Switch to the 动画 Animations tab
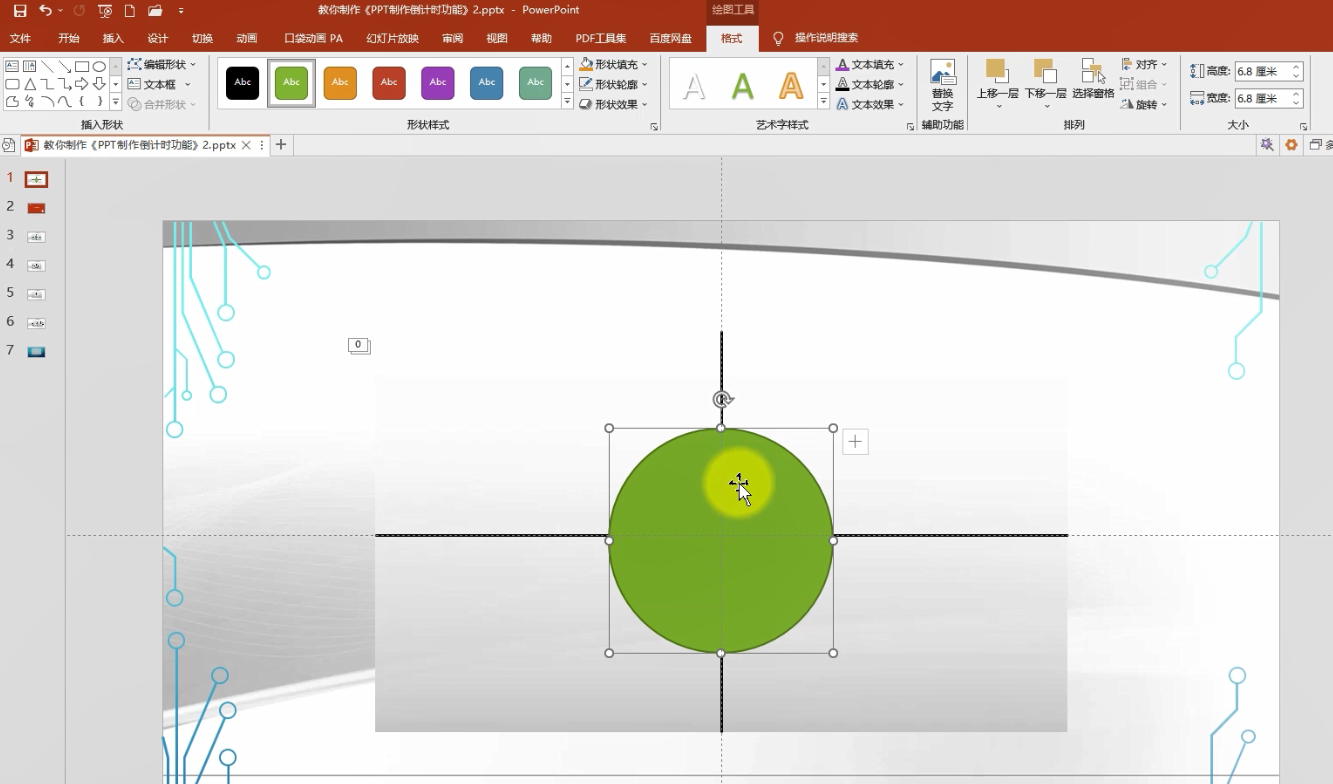Image resolution: width=1333 pixels, height=784 pixels. (x=247, y=39)
